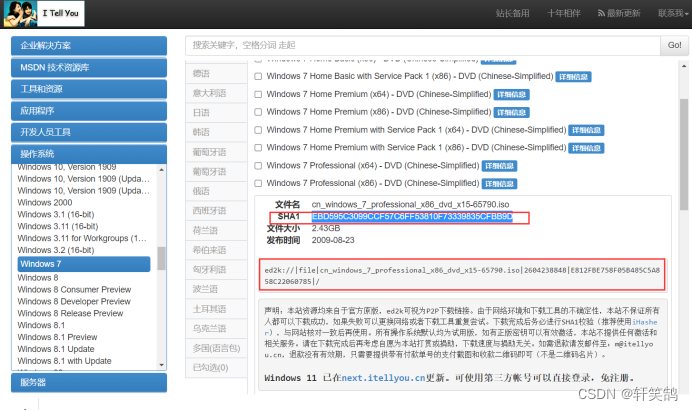Click the Go! search button
The height and width of the screenshot is (411, 693).
coord(674,45)
